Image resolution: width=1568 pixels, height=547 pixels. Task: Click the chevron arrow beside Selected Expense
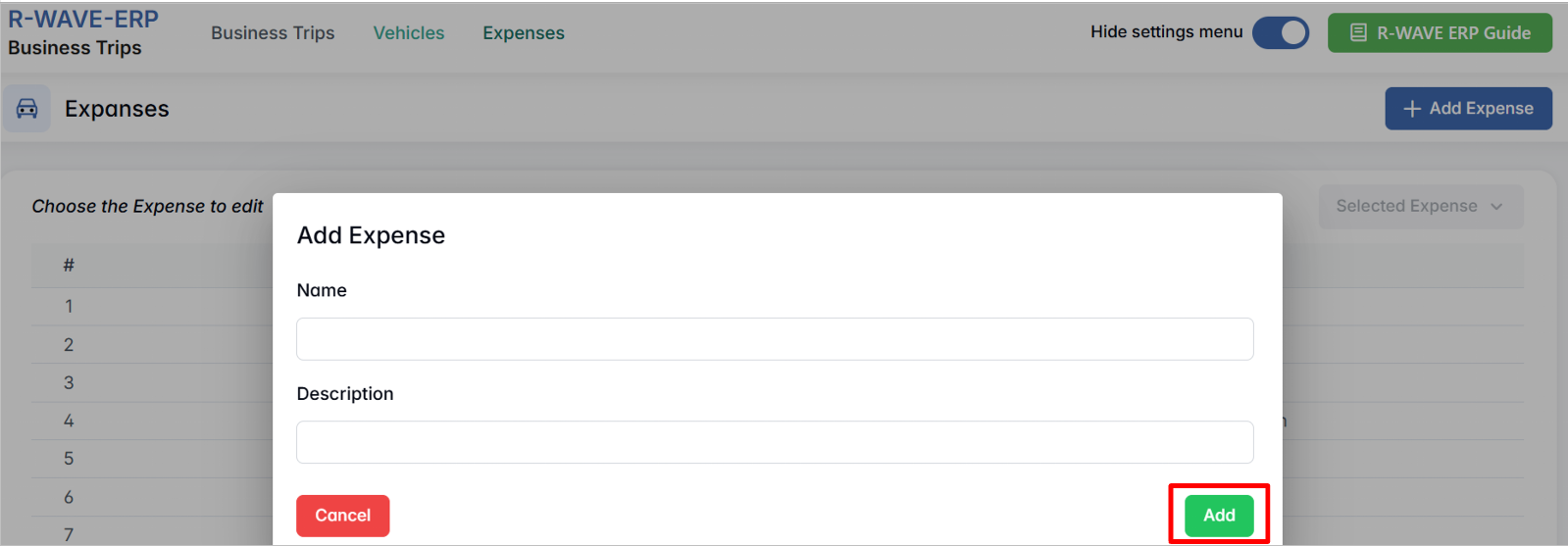[x=1496, y=207]
